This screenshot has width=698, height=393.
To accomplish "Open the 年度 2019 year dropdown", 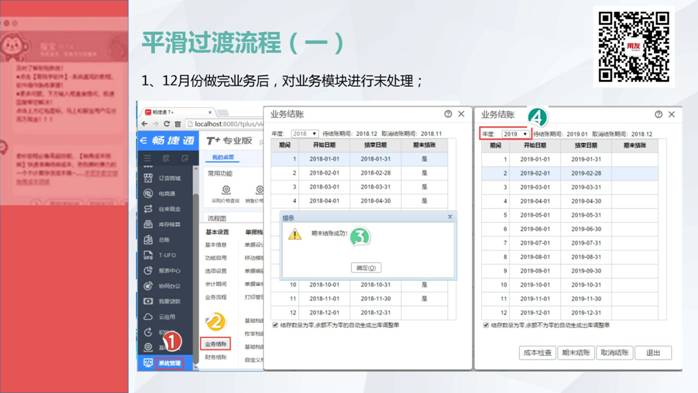I will (x=515, y=134).
